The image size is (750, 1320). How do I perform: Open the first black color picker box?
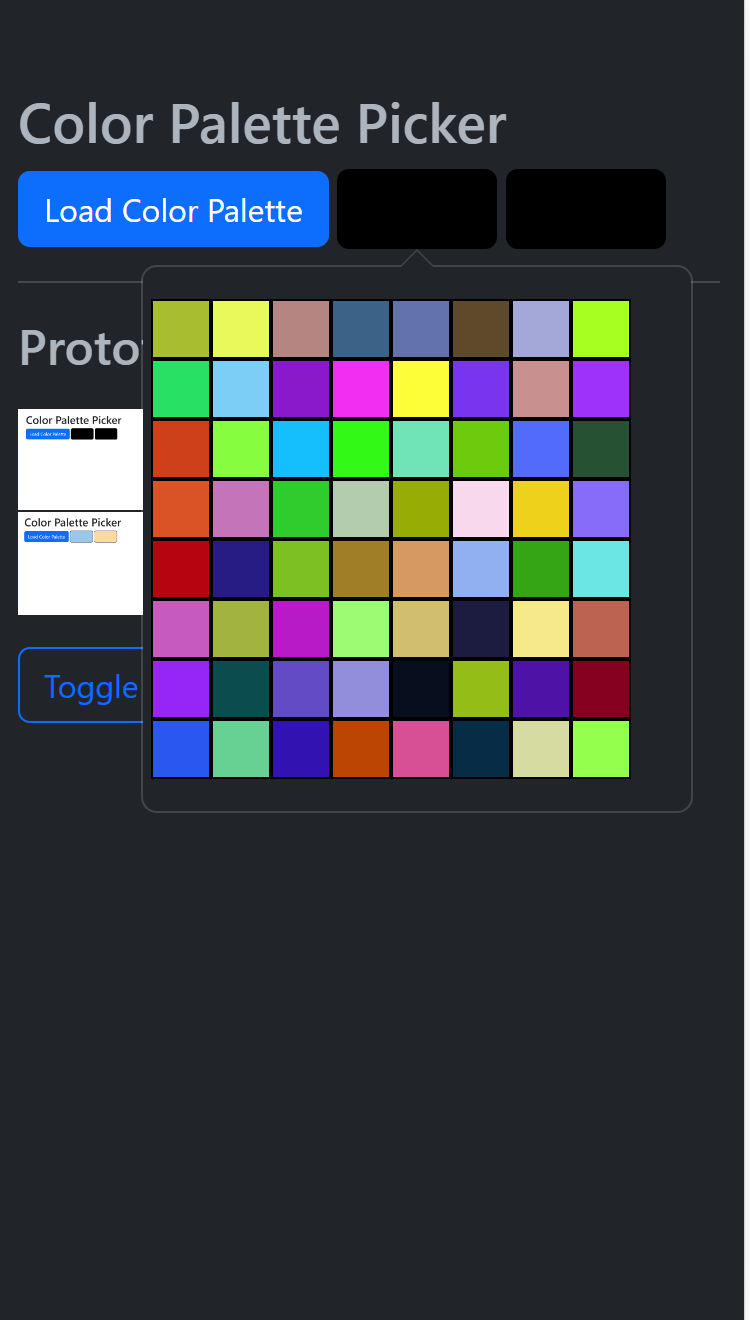coord(417,209)
